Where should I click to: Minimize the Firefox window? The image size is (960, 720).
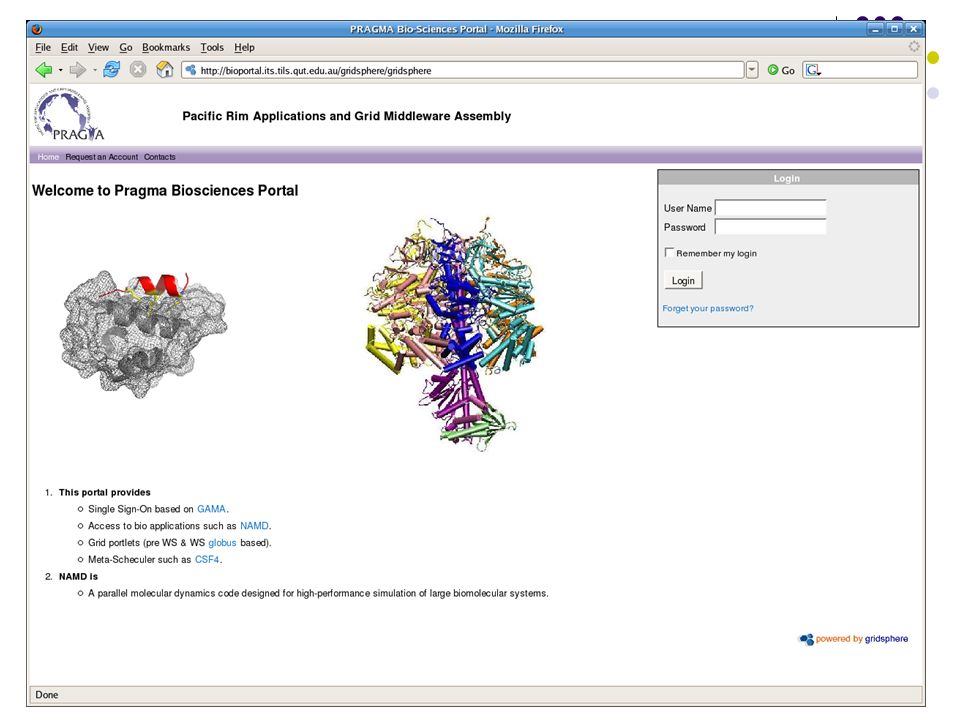[x=876, y=29]
